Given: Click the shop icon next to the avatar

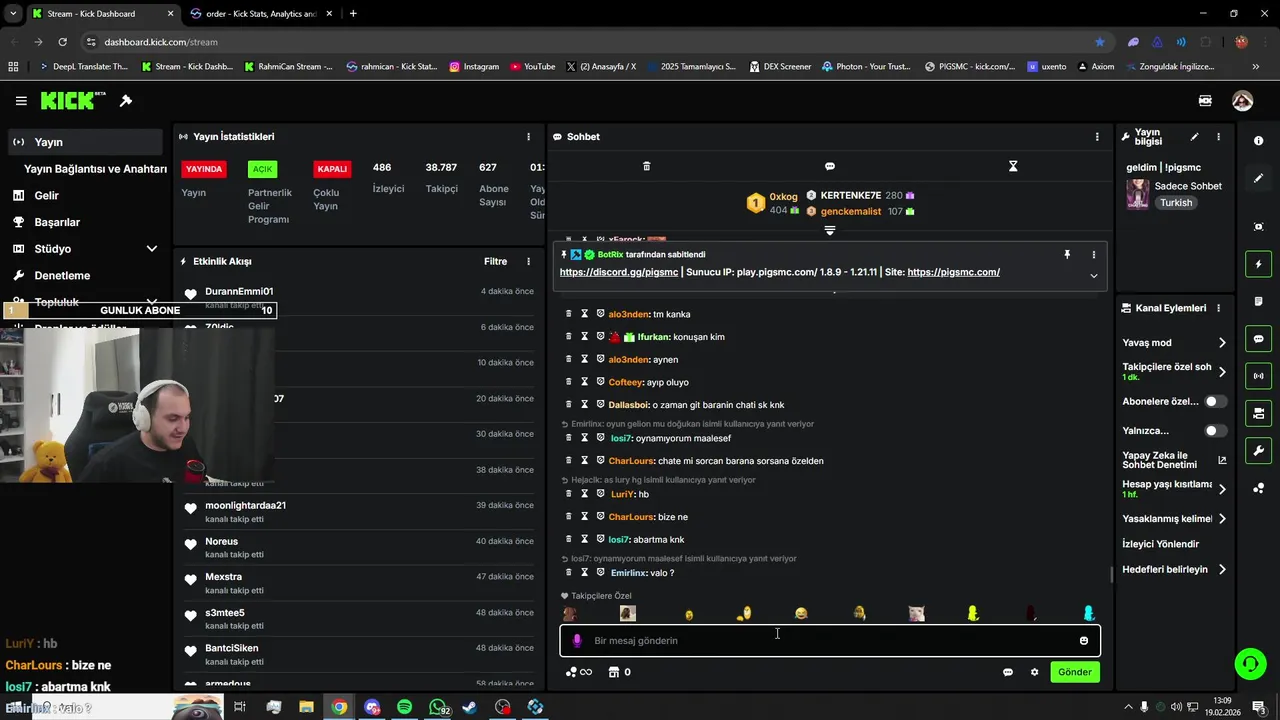Looking at the screenshot, I should click(1205, 101).
